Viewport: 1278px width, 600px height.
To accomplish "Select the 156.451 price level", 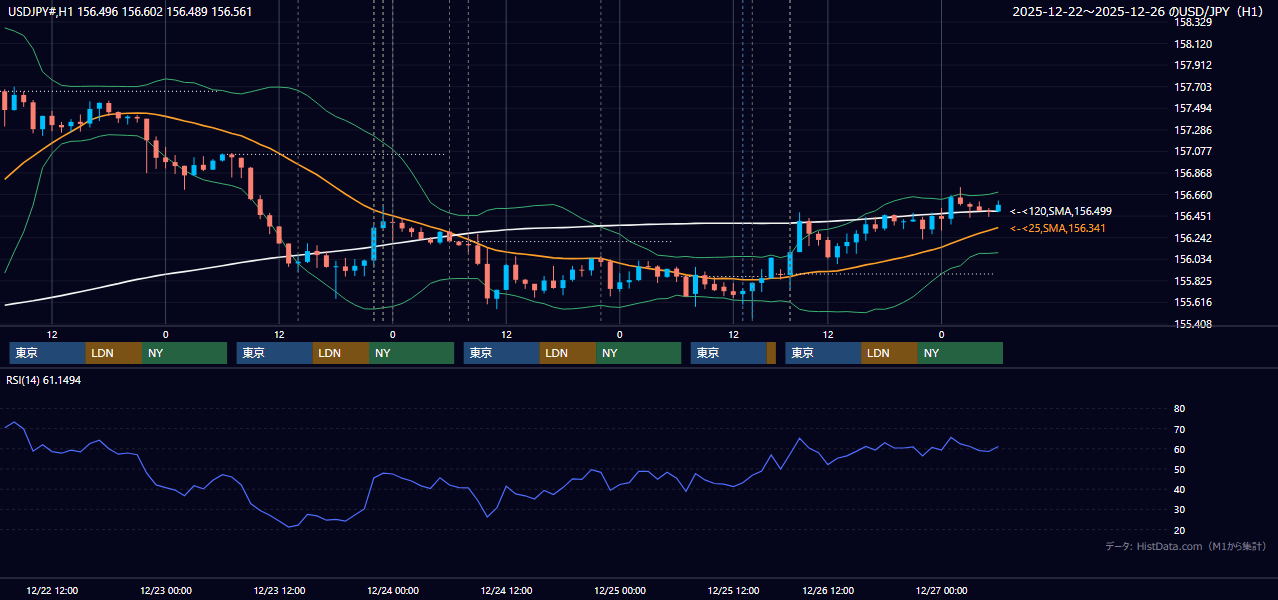I will (1193, 216).
